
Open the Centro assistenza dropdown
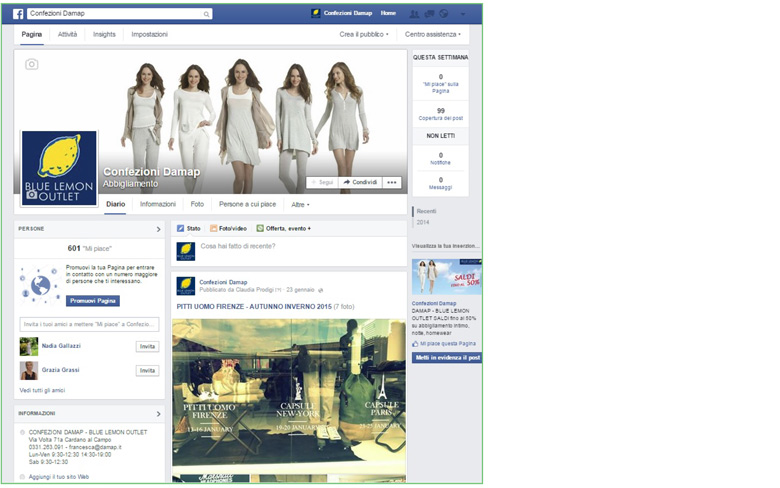coord(433,34)
